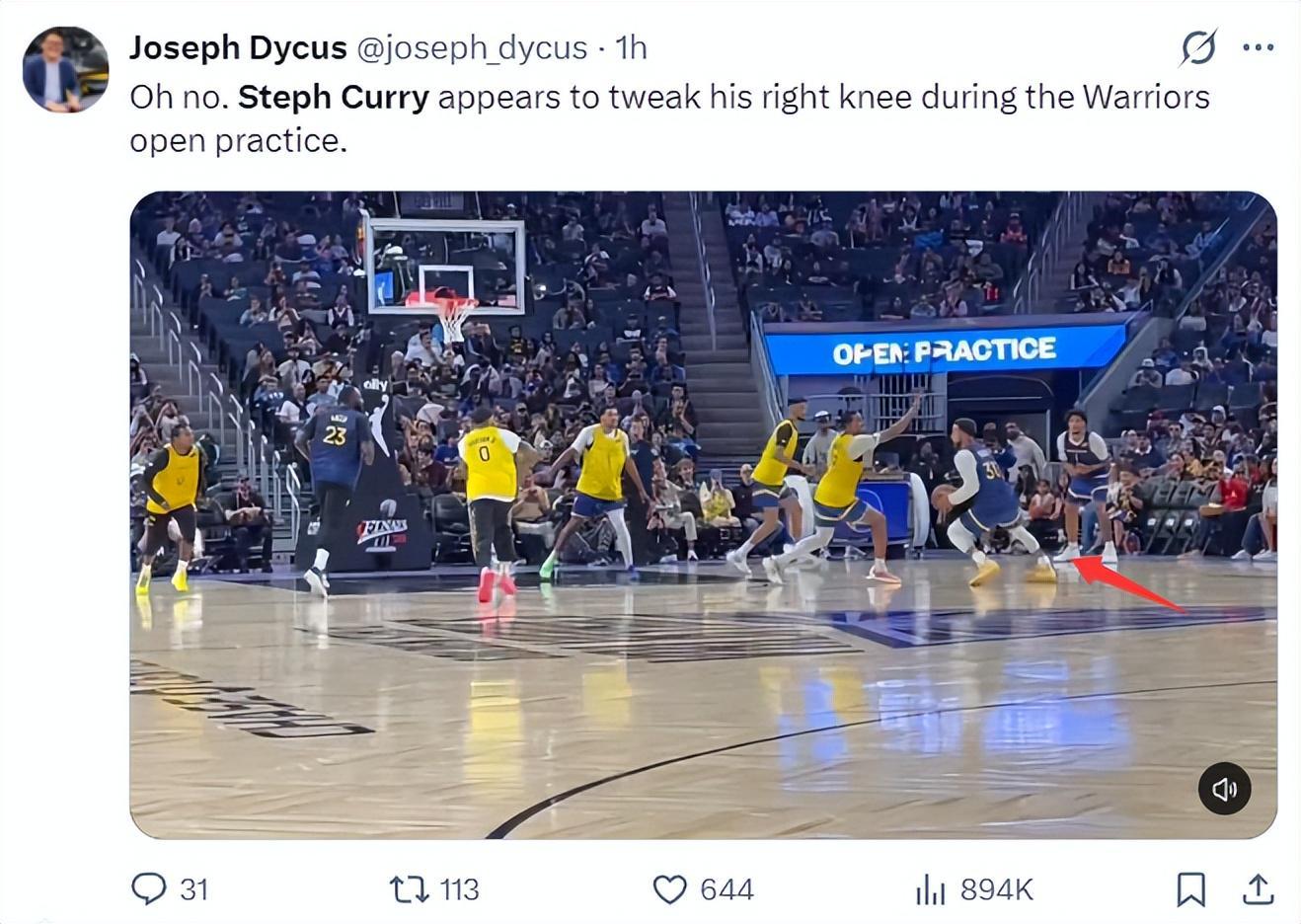Toggle the video sound speaker button

(x=1224, y=788)
